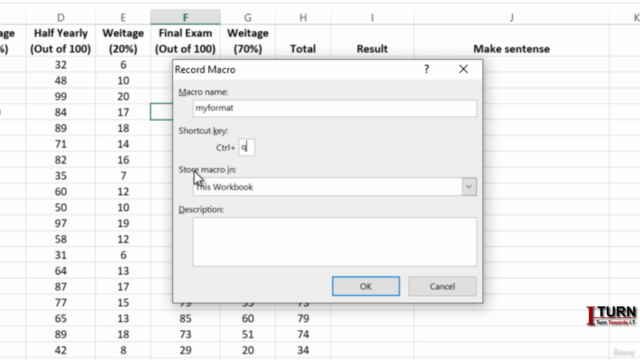Click the Weitage (20%) heading cell
The image size is (640, 360).
click(x=123, y=41)
